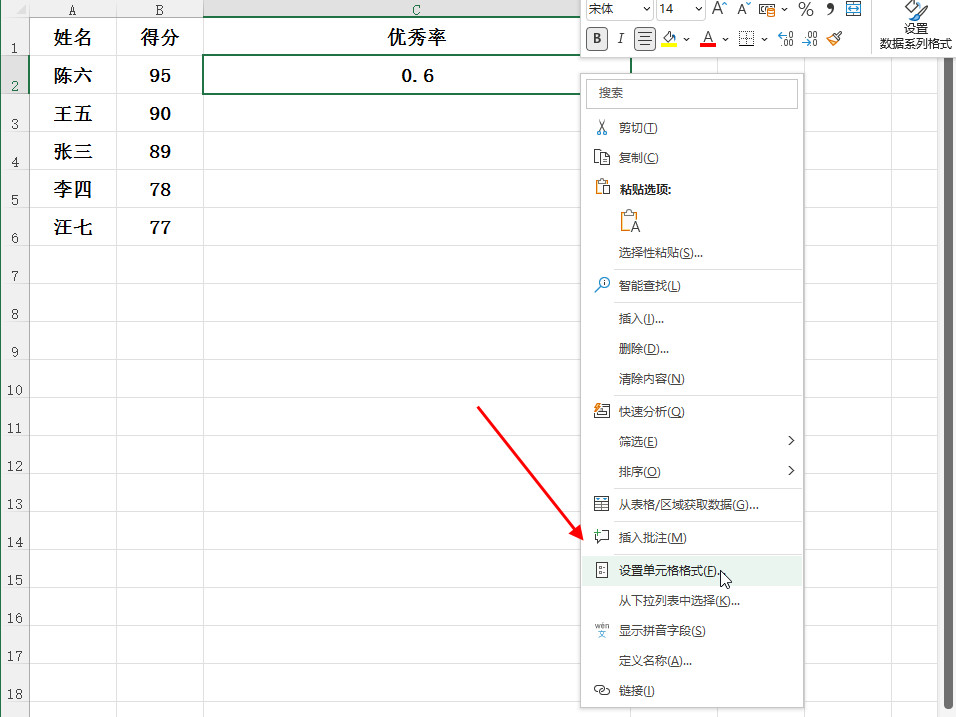The image size is (956, 717).
Task: Open font color dropdown arrow
Action: [726, 40]
